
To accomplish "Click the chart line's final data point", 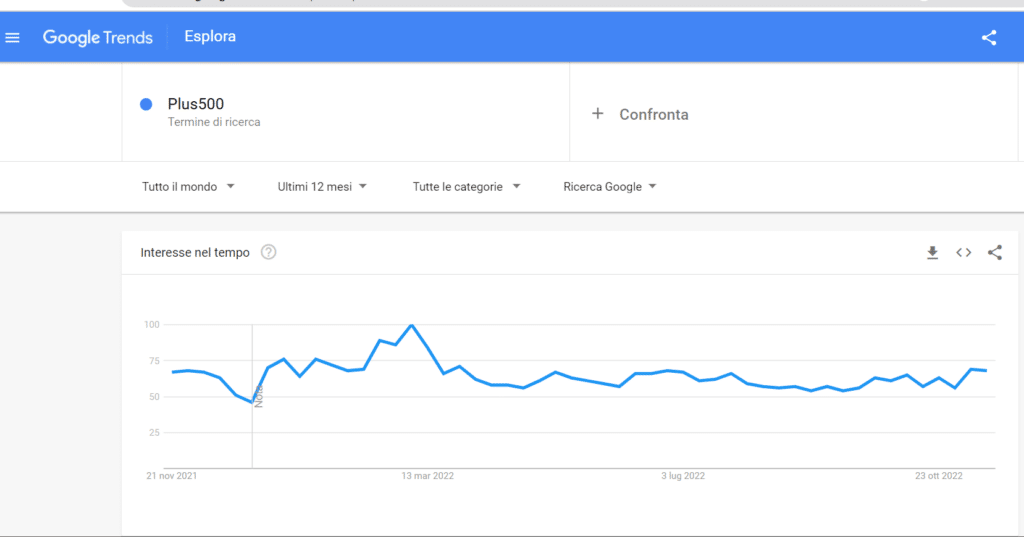I will [987, 371].
